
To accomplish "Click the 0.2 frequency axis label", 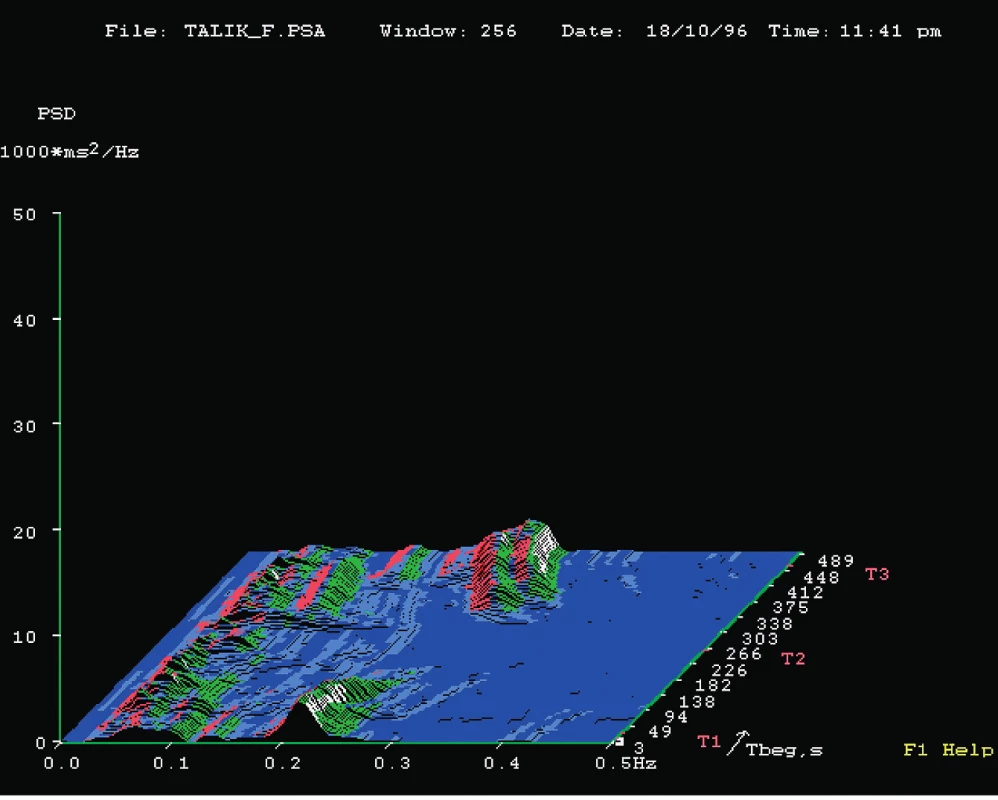I will [x=282, y=763].
